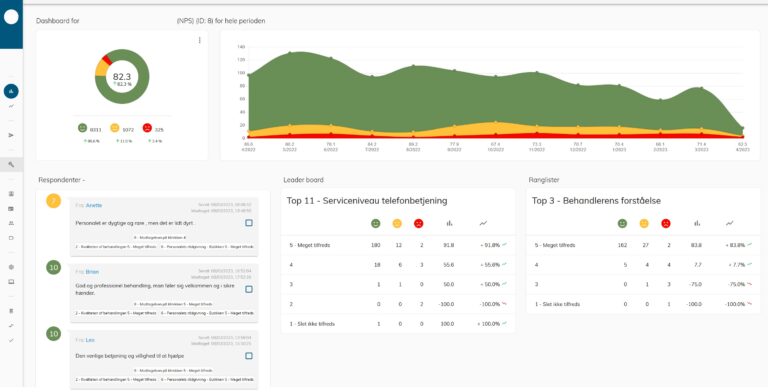
Task: Click bar chart column icon in Leader board
Action: coord(449,223)
